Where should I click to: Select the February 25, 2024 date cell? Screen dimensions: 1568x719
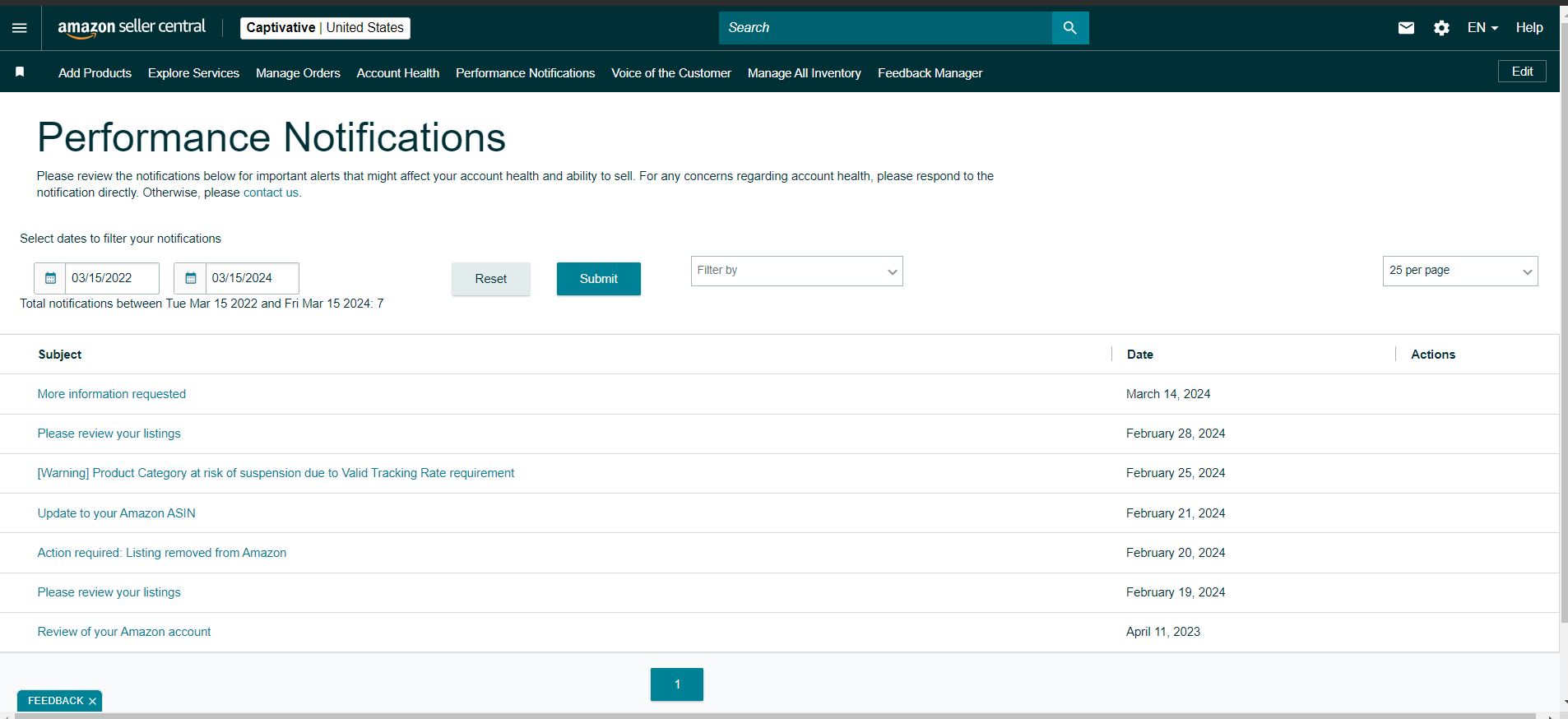(x=1176, y=473)
